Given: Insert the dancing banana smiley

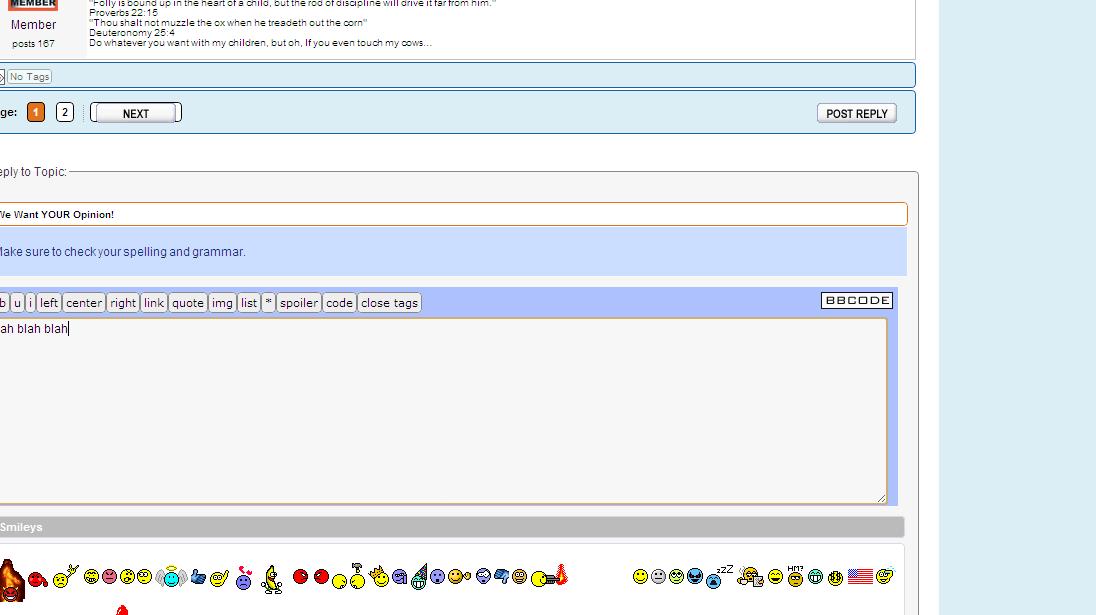Looking at the screenshot, I should (272, 579).
